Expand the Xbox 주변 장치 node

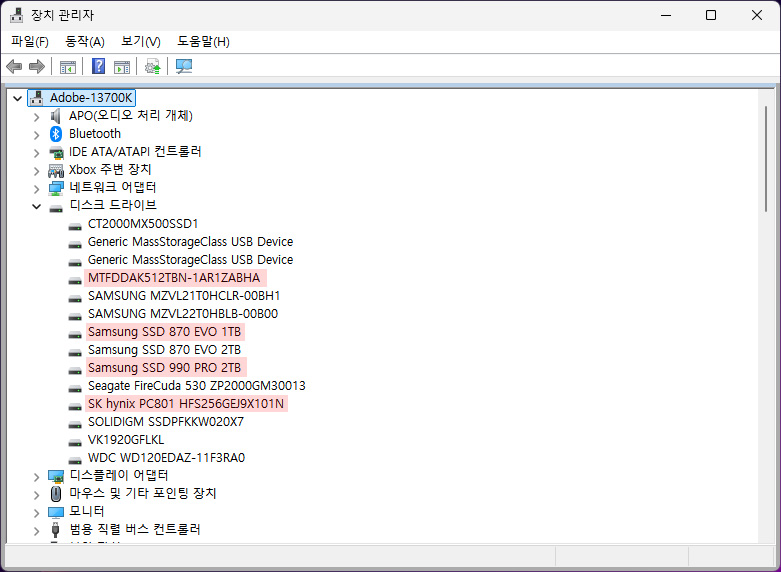(36, 171)
